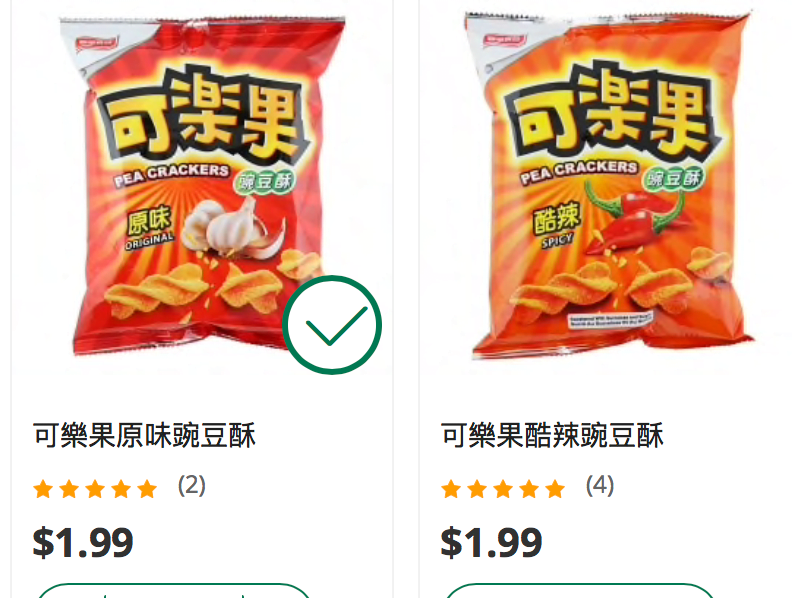Click the fourth star of 可樂果酷辣豌豆酥 rating
Image resolution: width=792 pixels, height=598 pixels.
(x=529, y=489)
